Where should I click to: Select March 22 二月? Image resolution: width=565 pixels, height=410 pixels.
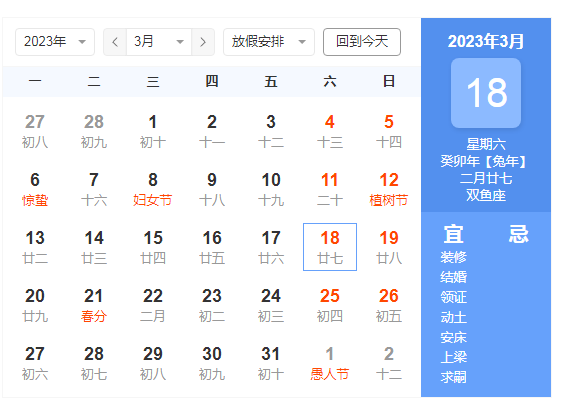click(153, 305)
